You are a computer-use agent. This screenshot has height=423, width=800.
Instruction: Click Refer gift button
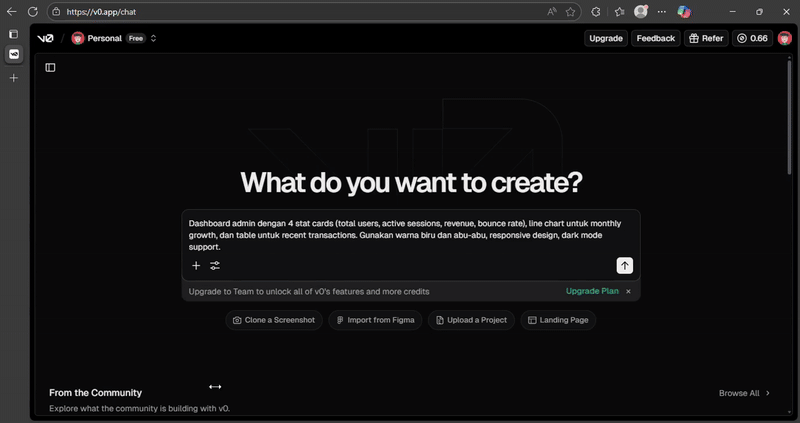[x=706, y=38]
